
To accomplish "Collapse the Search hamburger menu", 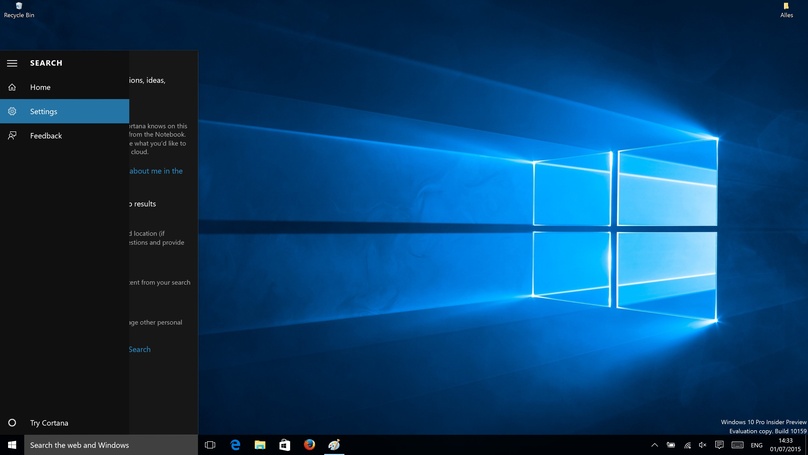I will tap(12, 63).
